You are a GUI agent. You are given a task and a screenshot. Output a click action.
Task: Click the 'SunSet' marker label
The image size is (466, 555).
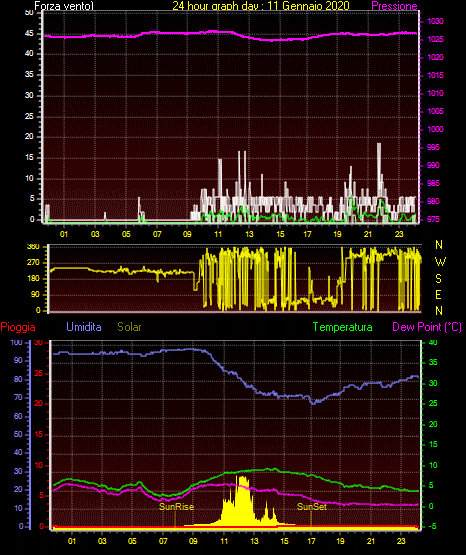point(312,507)
